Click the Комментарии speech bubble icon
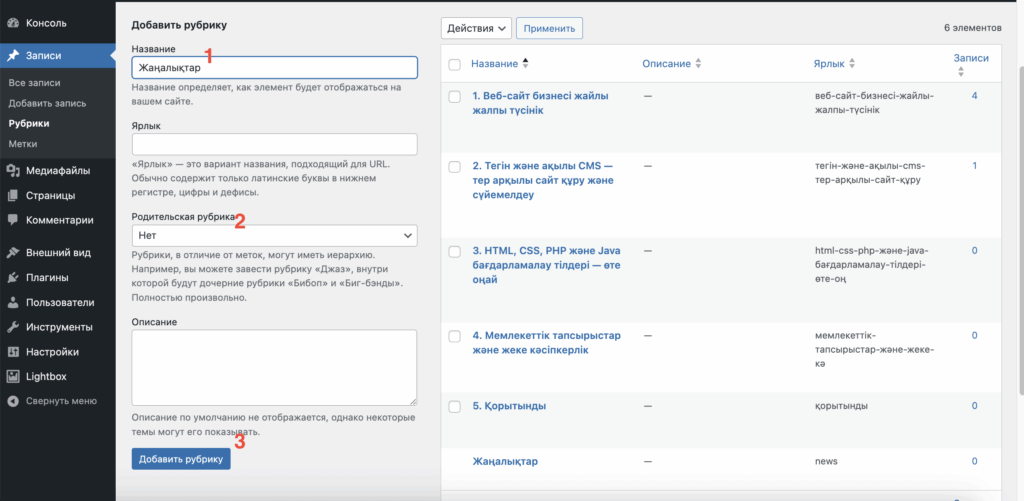1024x501 pixels. pyautogui.click(x=13, y=220)
